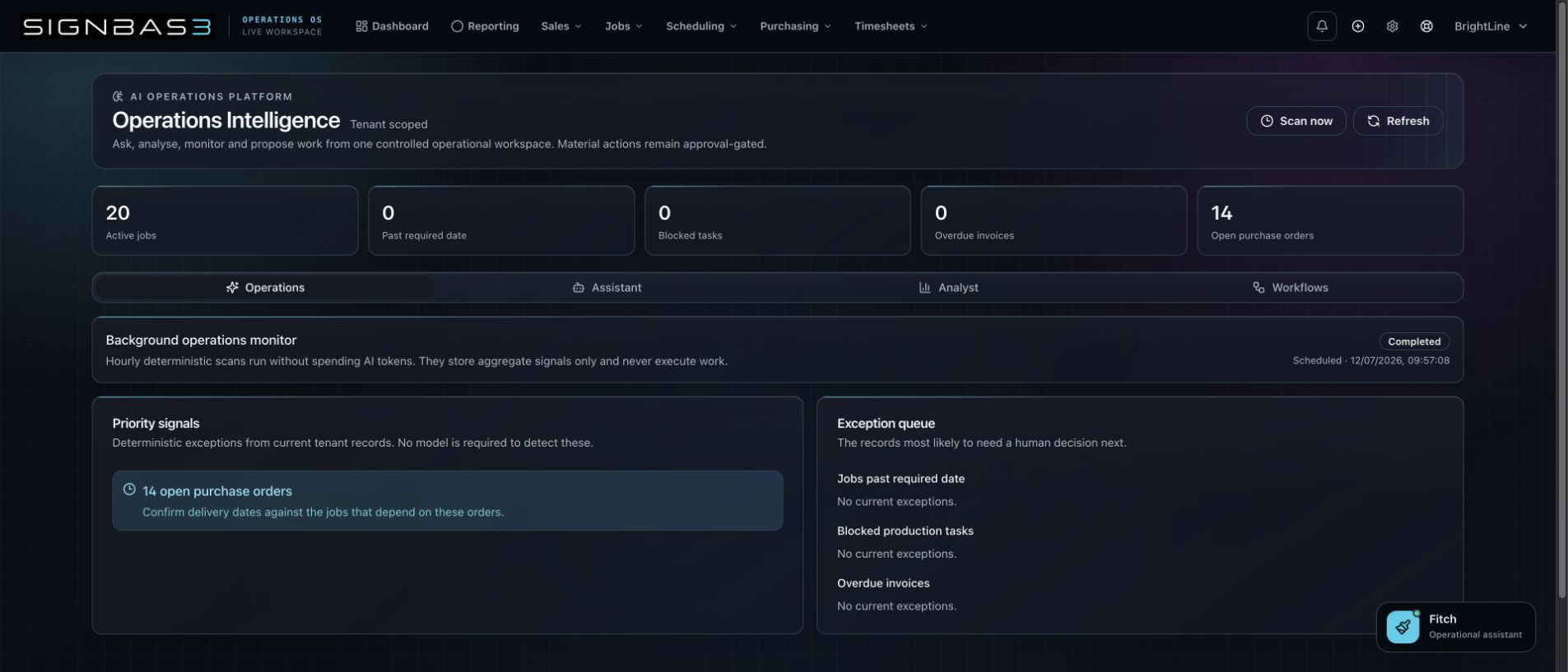Click the Tenant scoped label
The image size is (1568, 672).
coord(389,124)
